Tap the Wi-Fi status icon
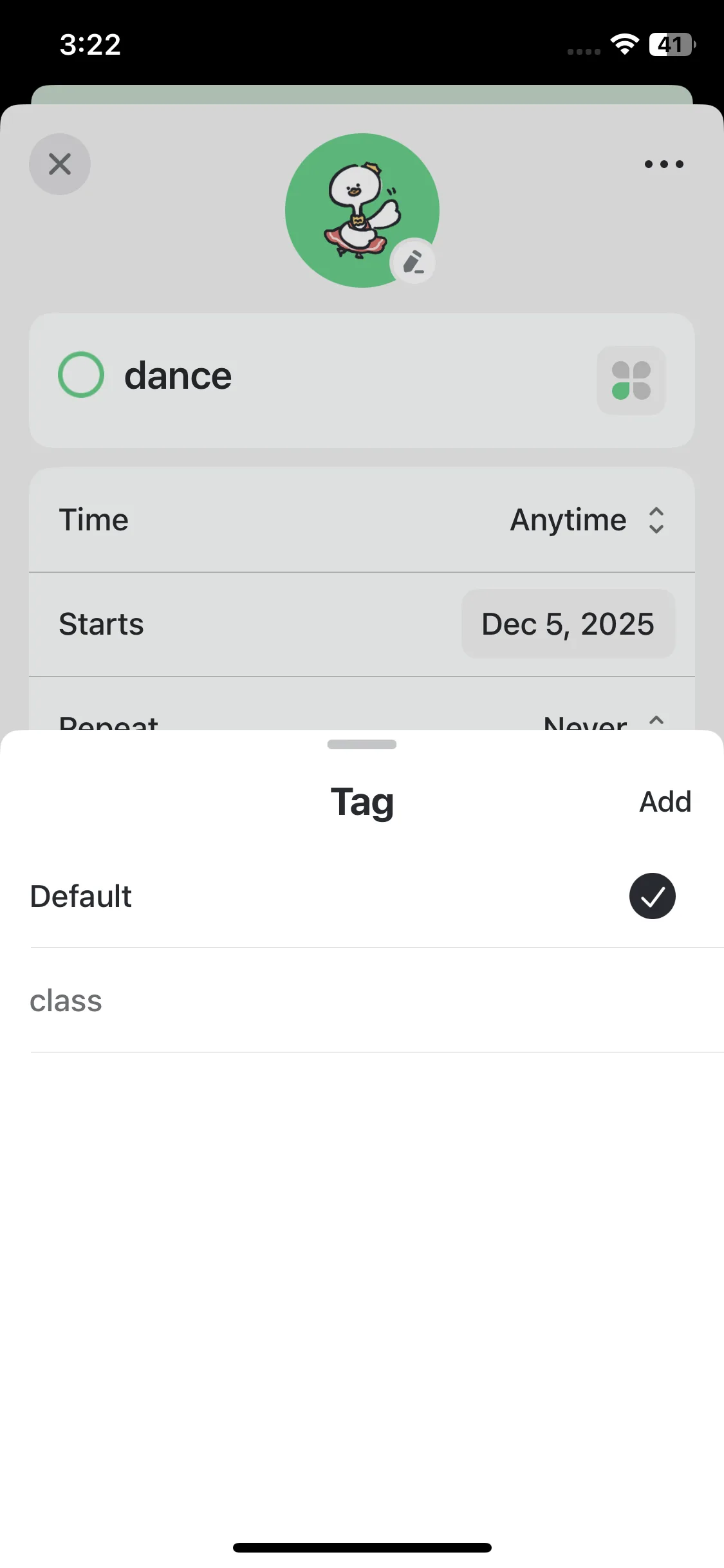The image size is (724, 1568). (624, 44)
